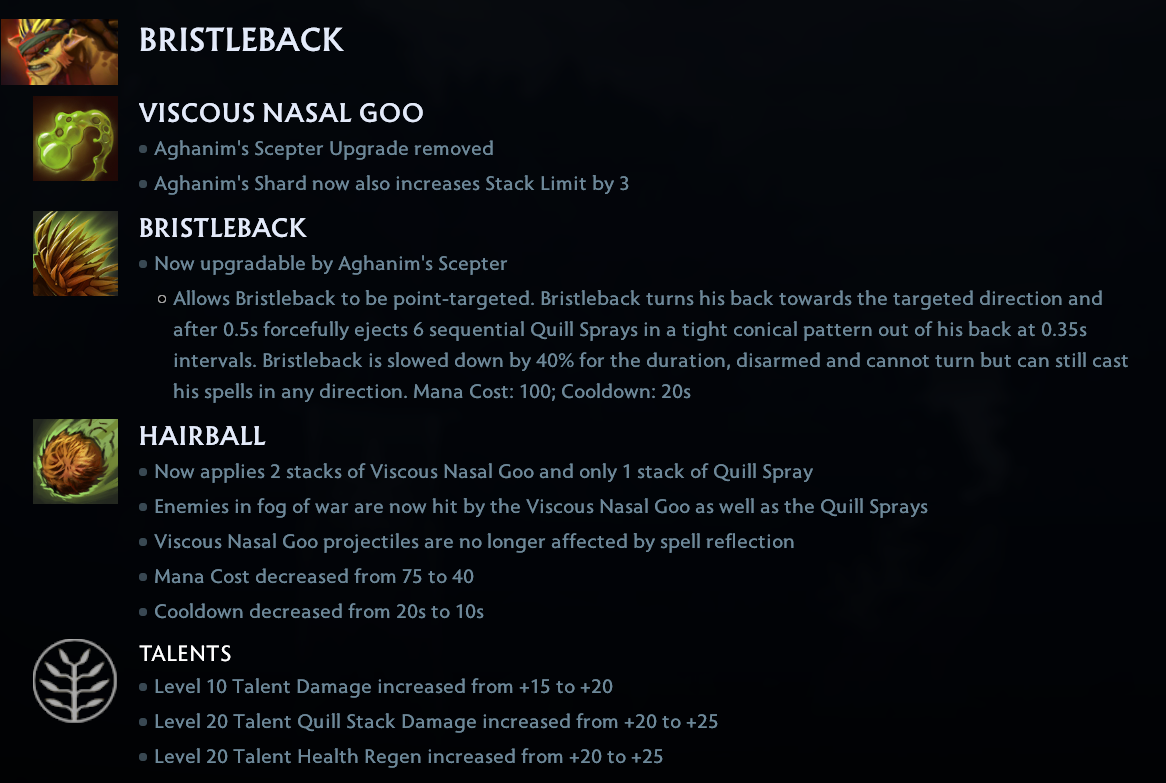Select the Bristleback passive ability icon
Image resolution: width=1166 pixels, height=783 pixels.
[x=76, y=253]
